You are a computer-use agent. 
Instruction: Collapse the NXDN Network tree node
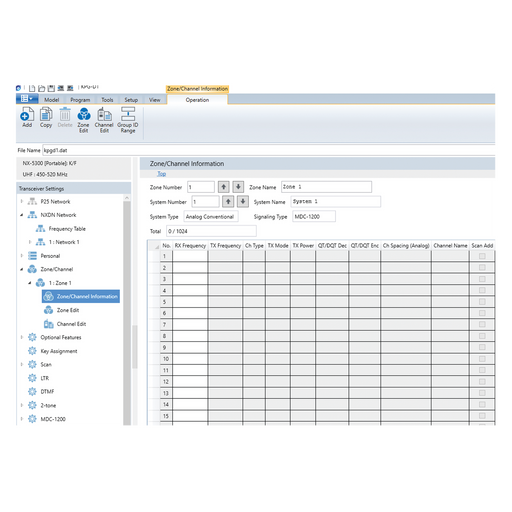(22, 215)
